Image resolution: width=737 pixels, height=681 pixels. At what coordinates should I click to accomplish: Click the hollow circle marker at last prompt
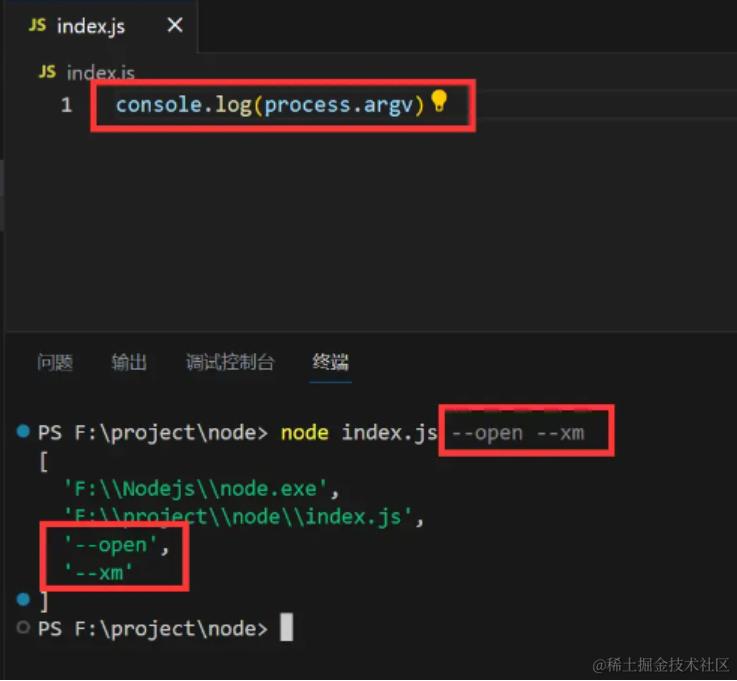(23, 627)
